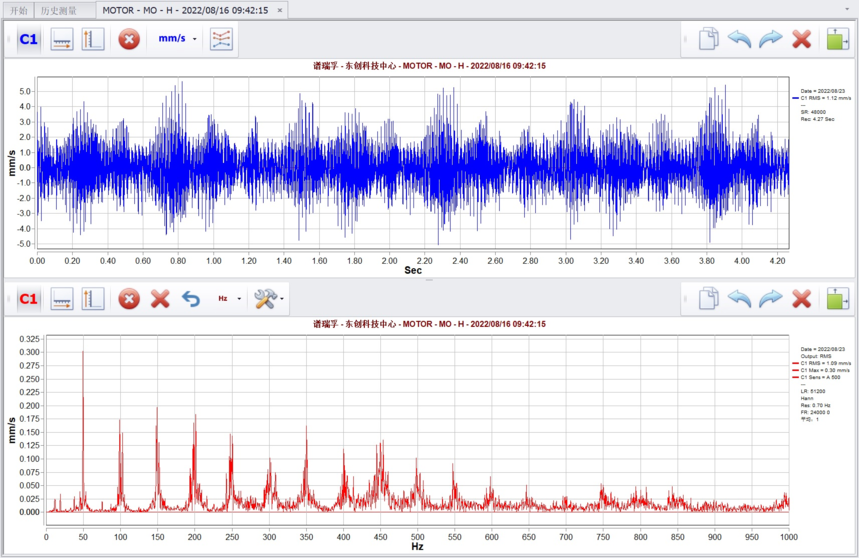Click vertical axis scale icon in waveform toolbar
Viewport: 859px width, 558px height.
[93, 40]
